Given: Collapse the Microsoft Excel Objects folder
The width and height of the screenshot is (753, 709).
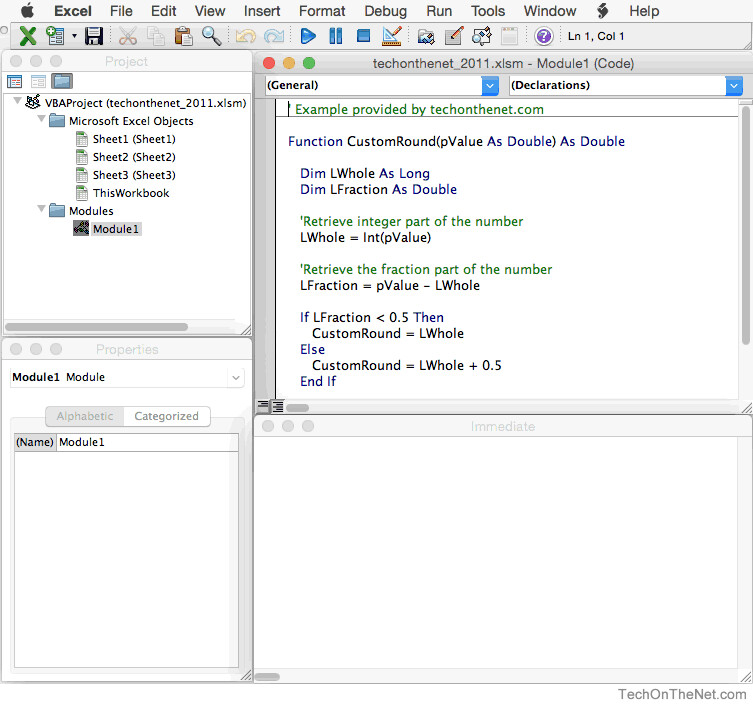Looking at the screenshot, I should 41,121.
